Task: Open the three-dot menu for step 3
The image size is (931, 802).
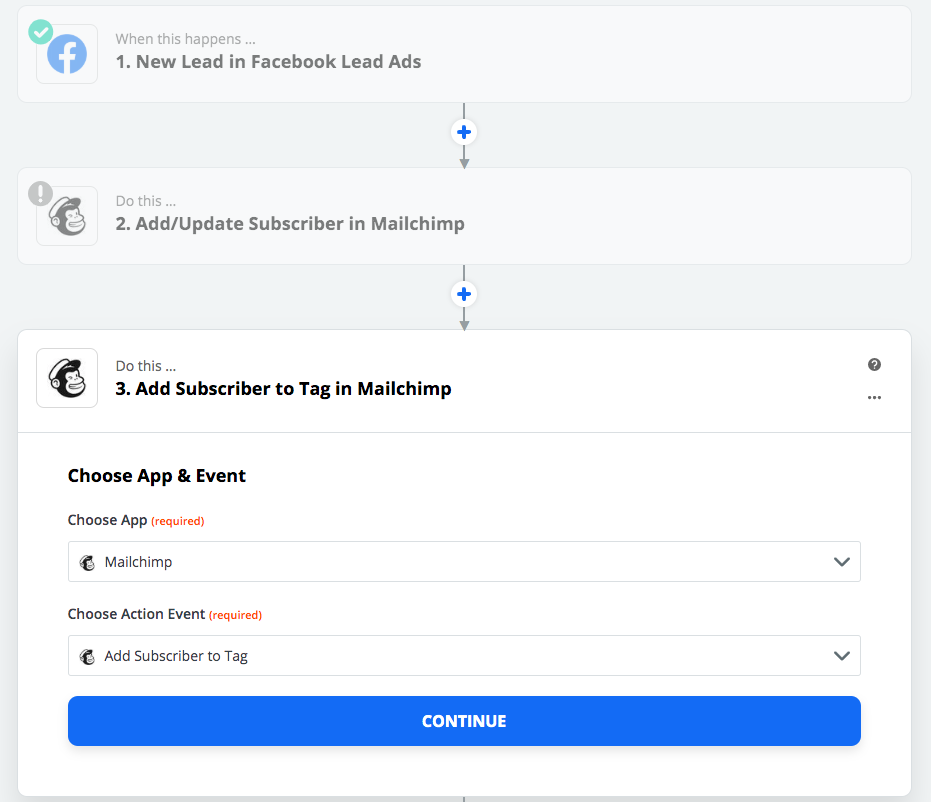Action: coord(874,397)
